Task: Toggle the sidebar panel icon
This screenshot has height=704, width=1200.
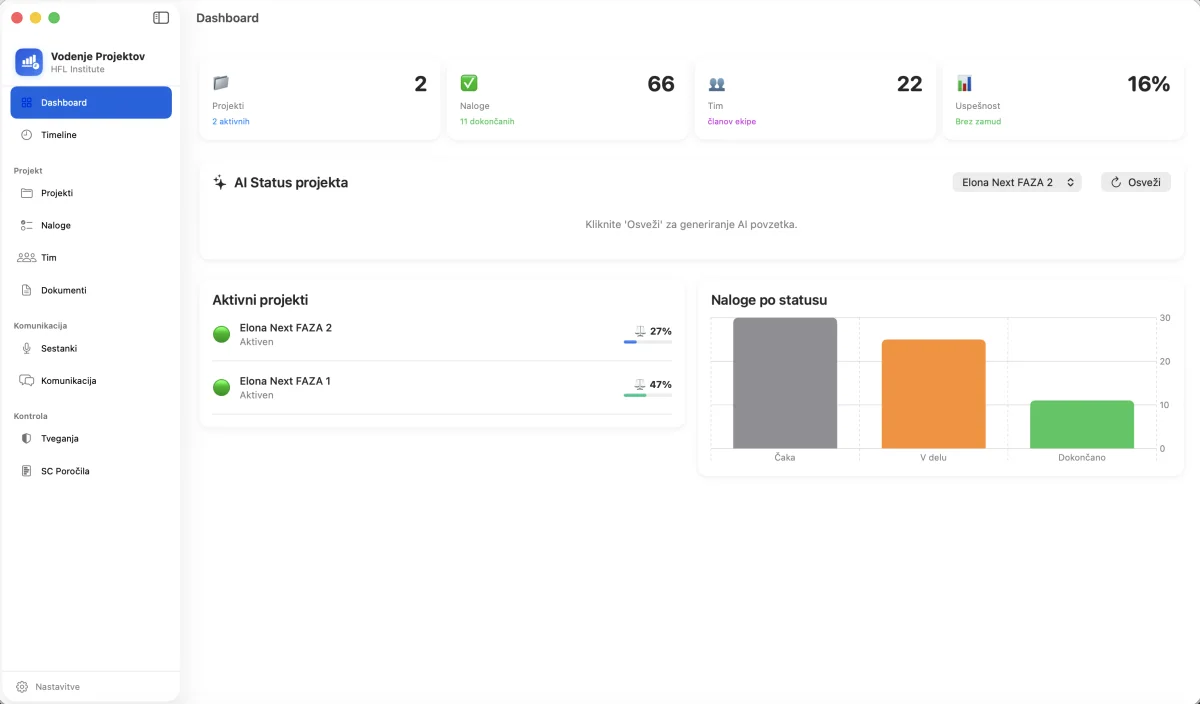Action: (161, 18)
